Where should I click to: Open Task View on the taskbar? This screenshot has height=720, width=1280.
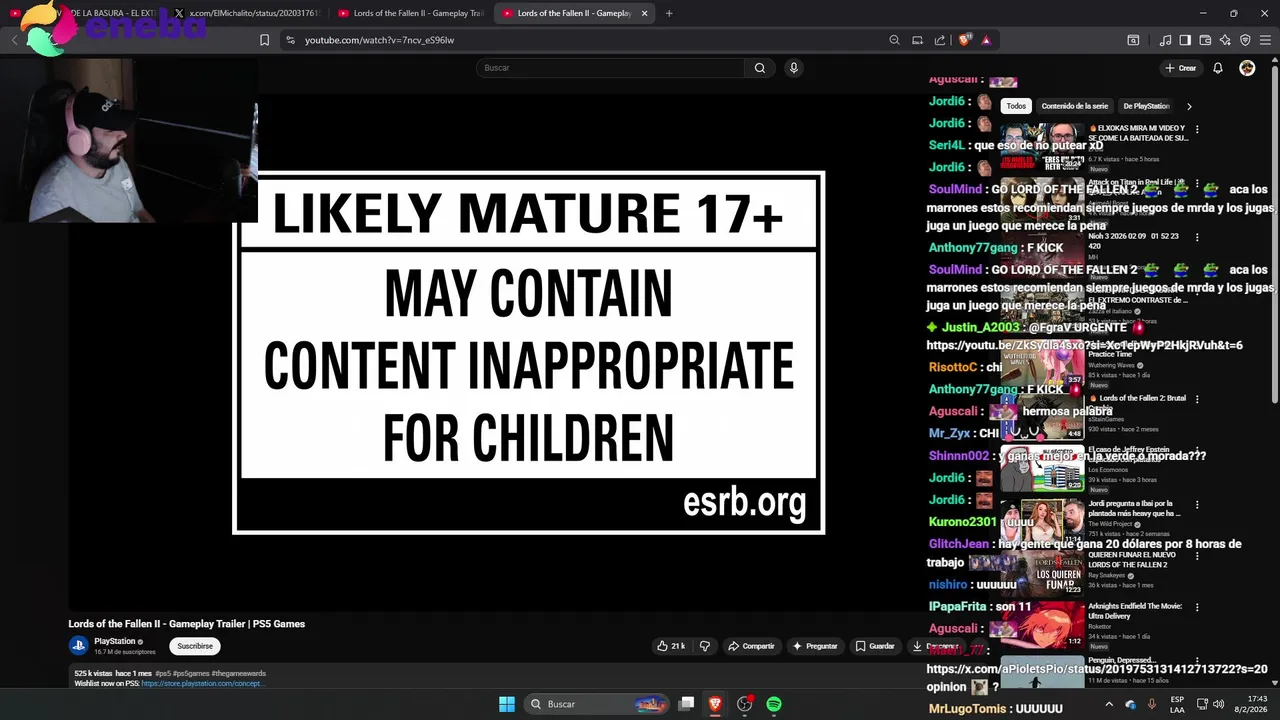[x=686, y=704]
